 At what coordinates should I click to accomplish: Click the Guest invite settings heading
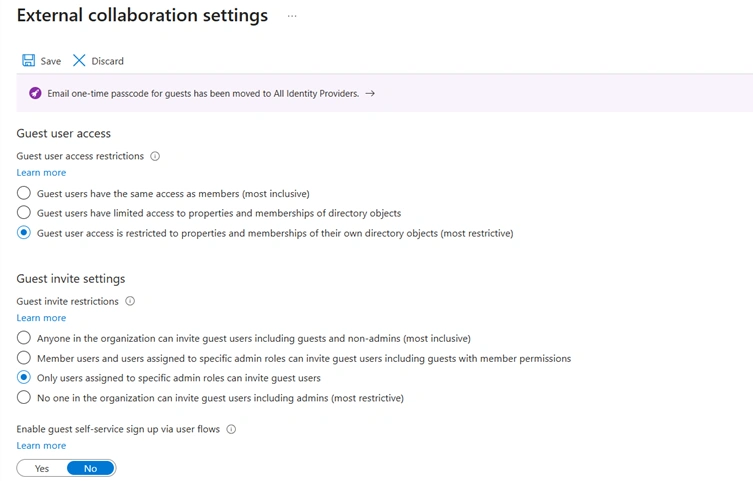[x=71, y=279]
